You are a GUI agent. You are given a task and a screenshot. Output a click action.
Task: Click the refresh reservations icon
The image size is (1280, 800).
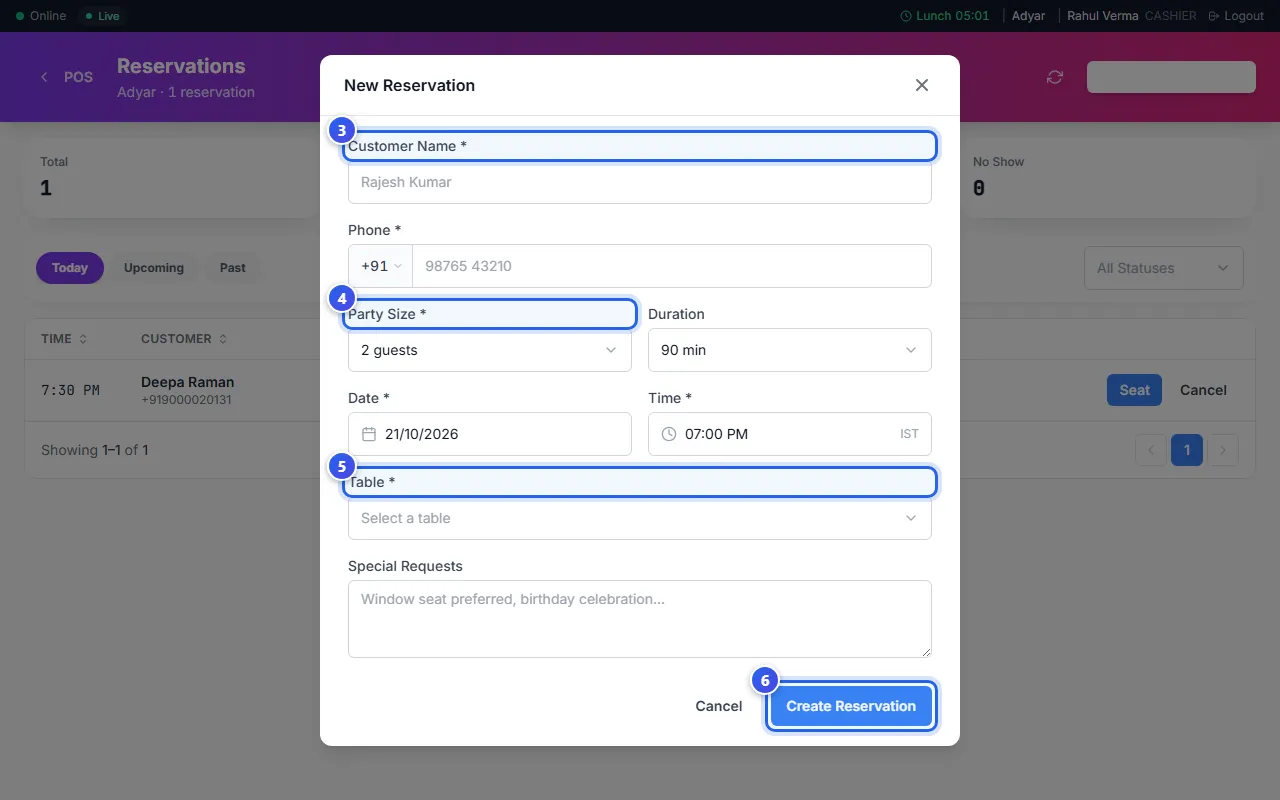(1055, 77)
